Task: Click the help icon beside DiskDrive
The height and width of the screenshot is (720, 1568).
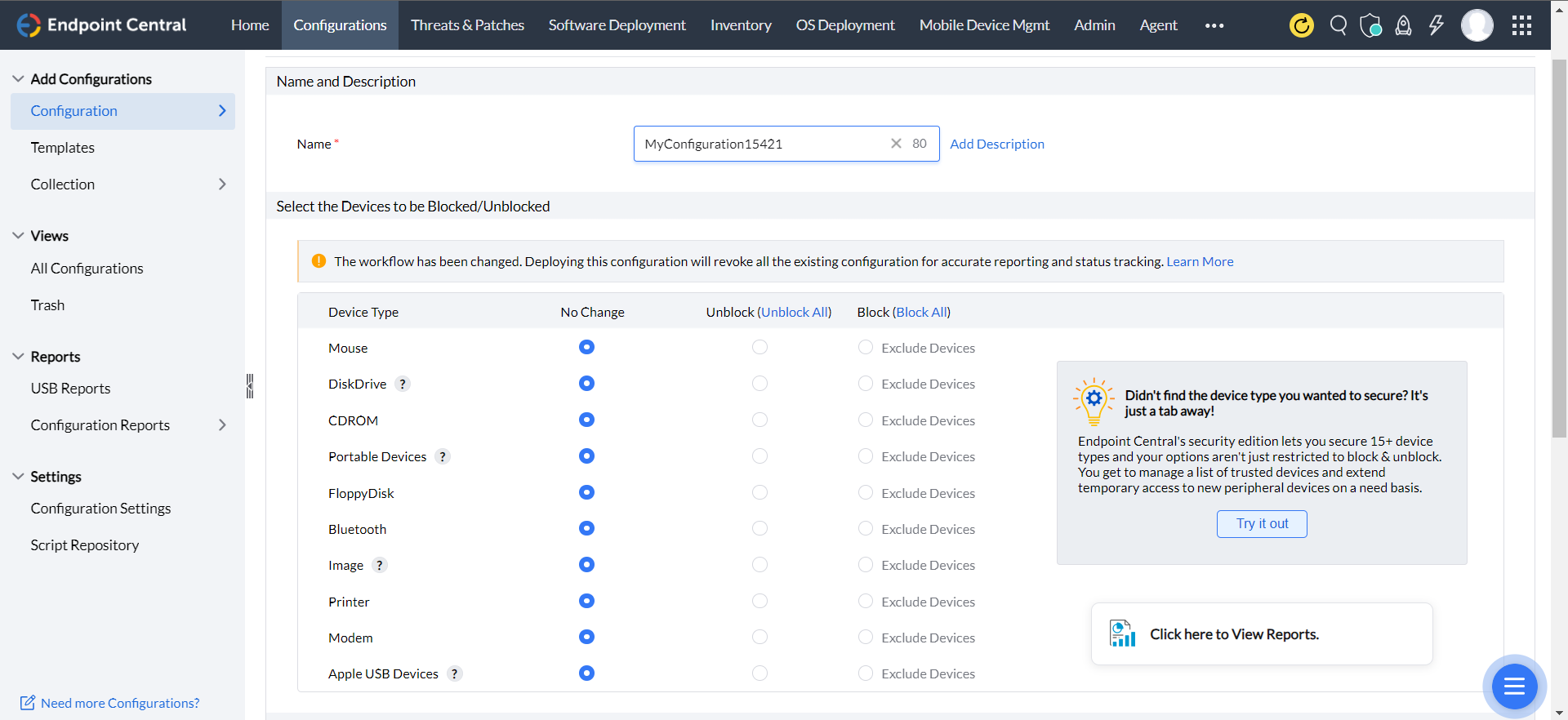Action: click(x=403, y=384)
